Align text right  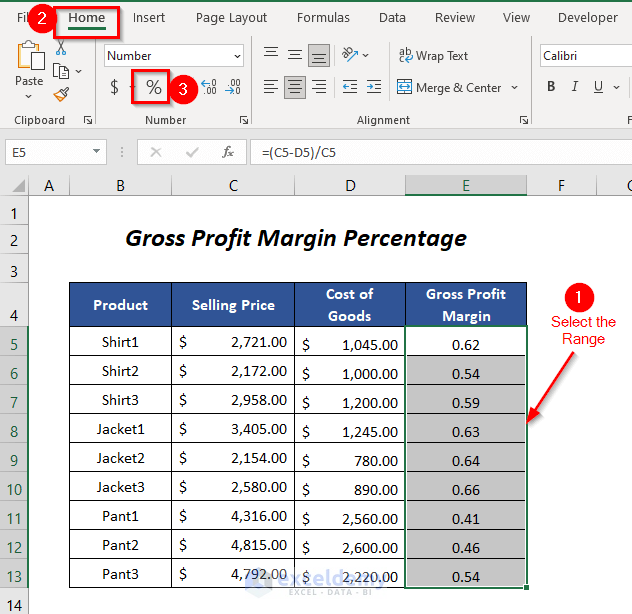(319, 87)
